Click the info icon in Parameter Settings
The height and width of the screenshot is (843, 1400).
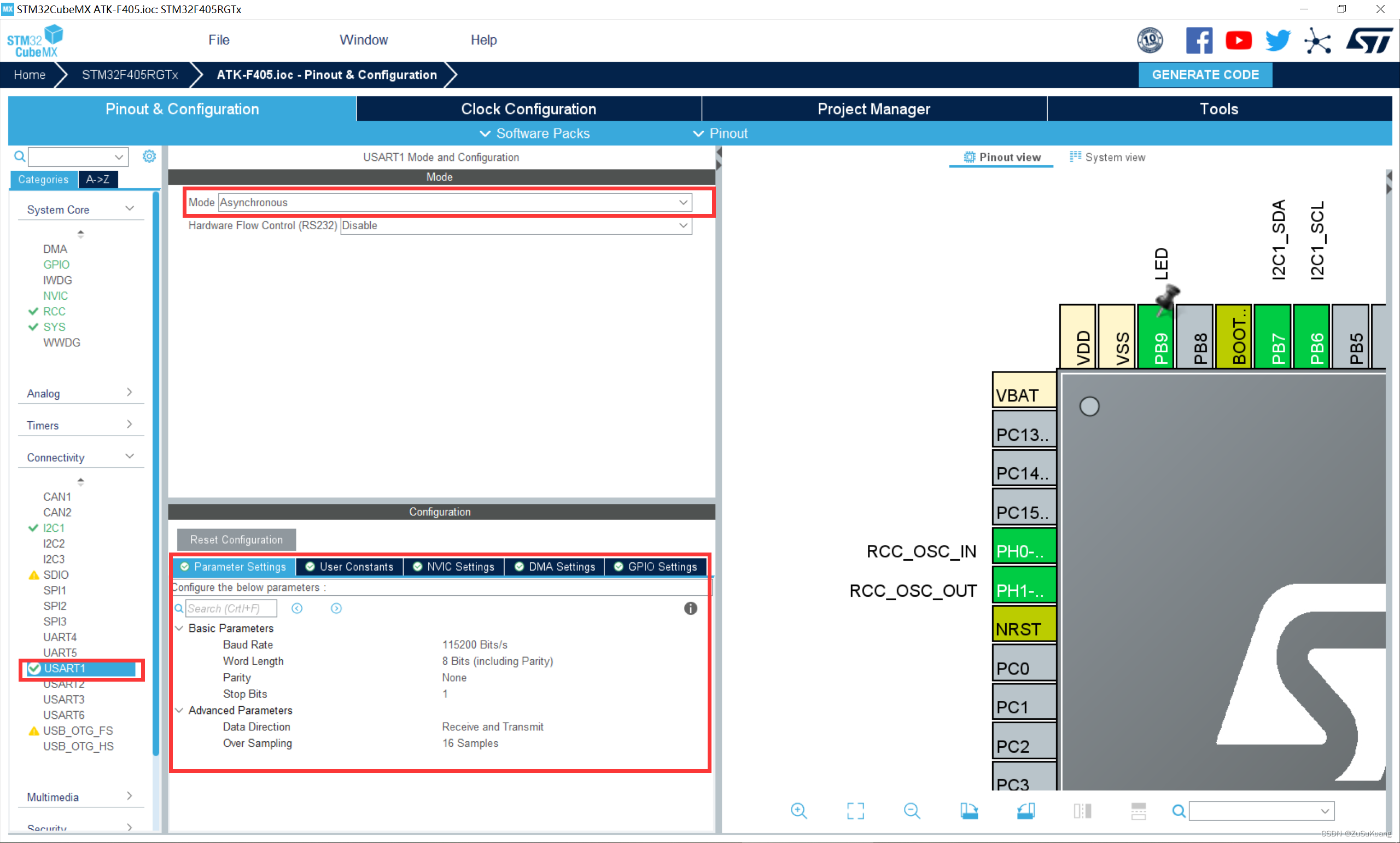tap(690, 608)
